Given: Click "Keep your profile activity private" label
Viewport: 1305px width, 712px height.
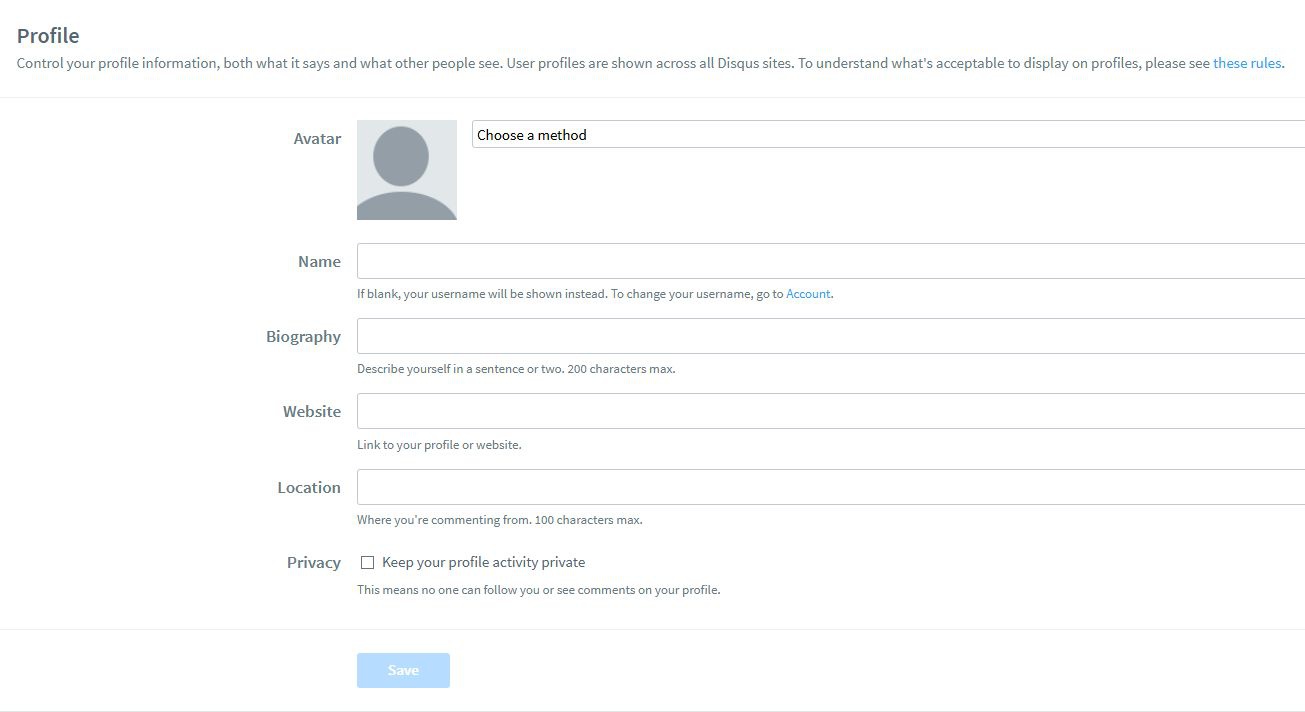Looking at the screenshot, I should click(x=483, y=563).
